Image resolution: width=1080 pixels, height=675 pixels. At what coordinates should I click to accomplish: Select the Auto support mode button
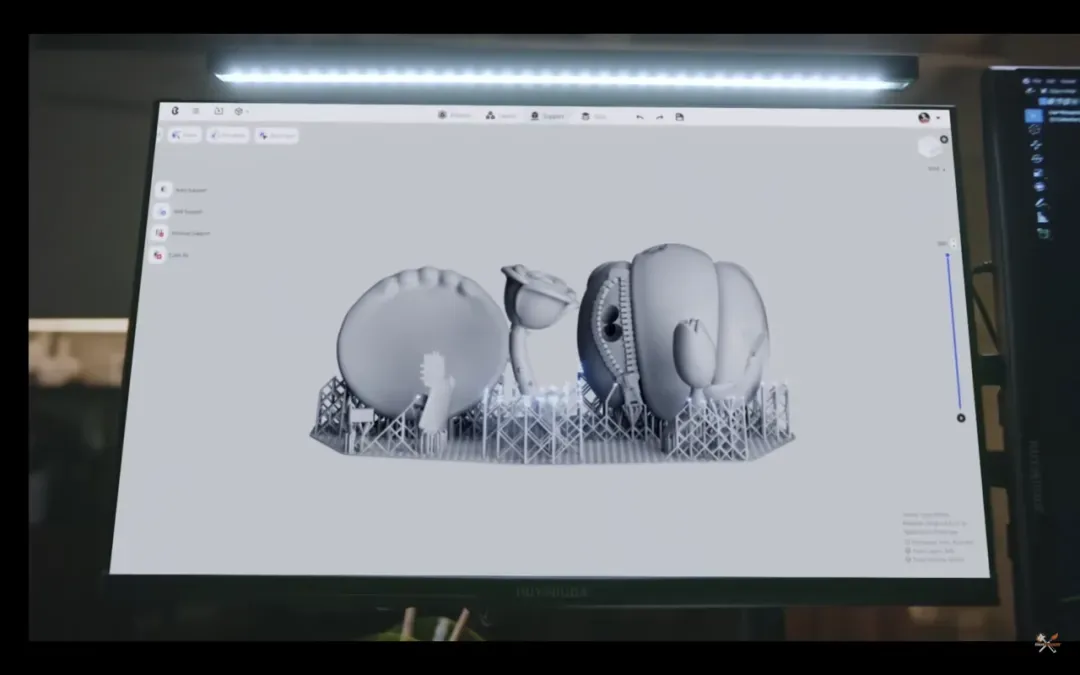tap(185, 134)
